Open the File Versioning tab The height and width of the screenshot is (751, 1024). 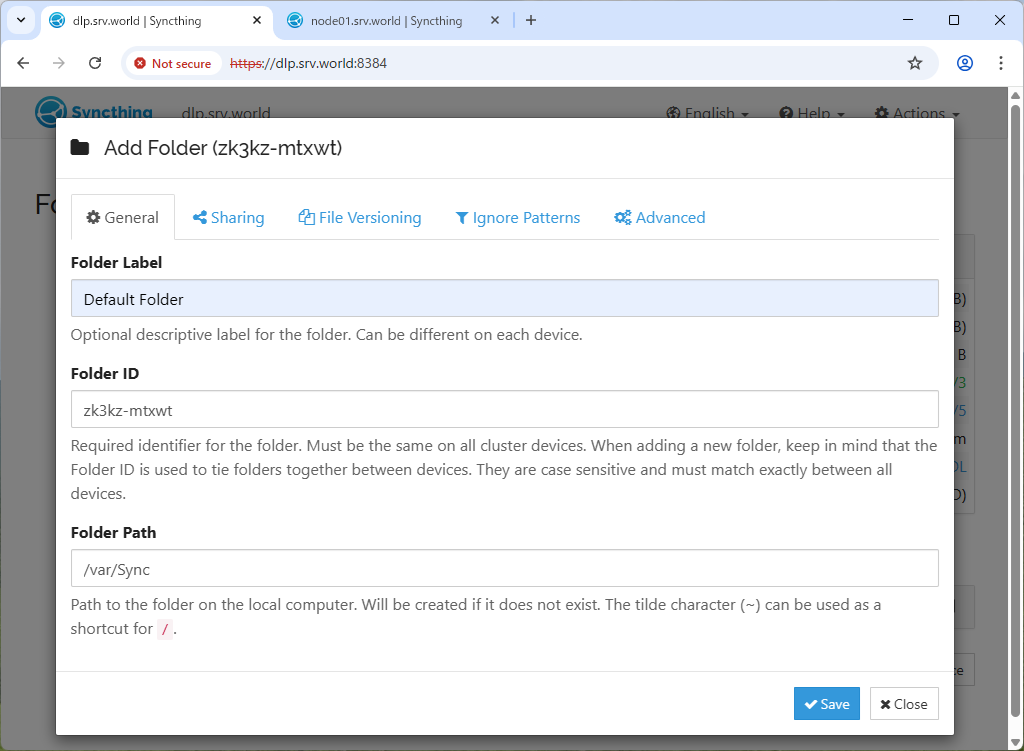click(x=360, y=218)
